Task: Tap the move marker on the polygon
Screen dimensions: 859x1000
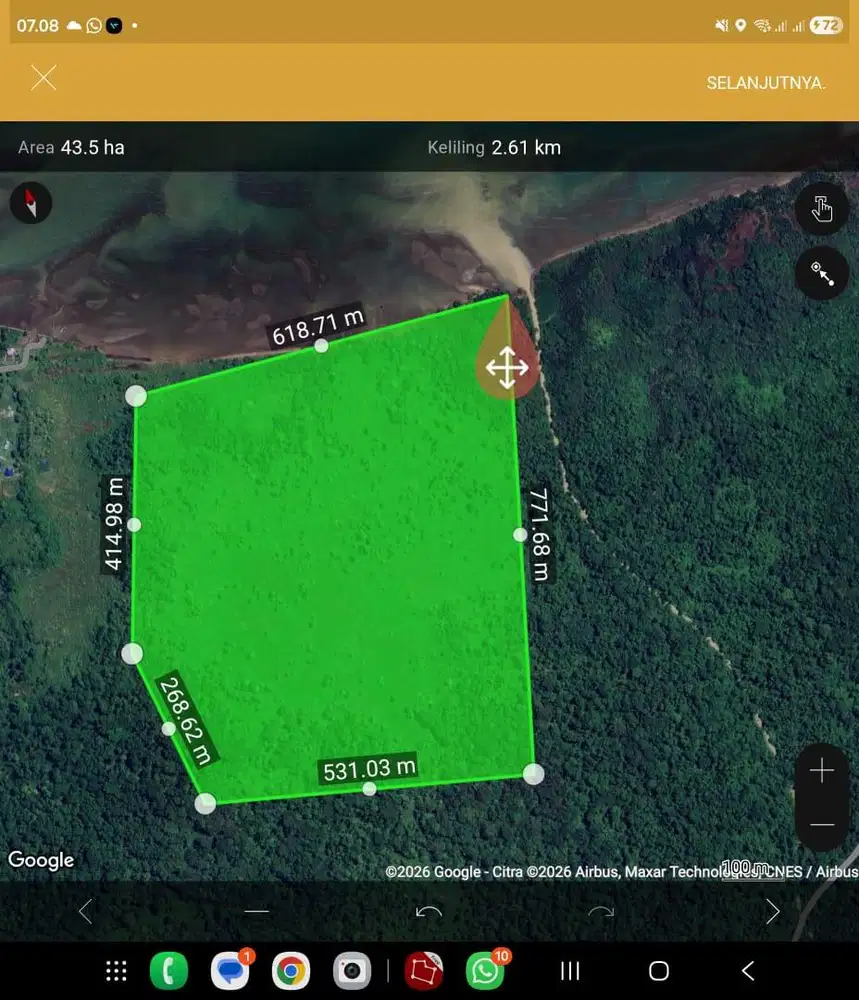Action: point(507,366)
